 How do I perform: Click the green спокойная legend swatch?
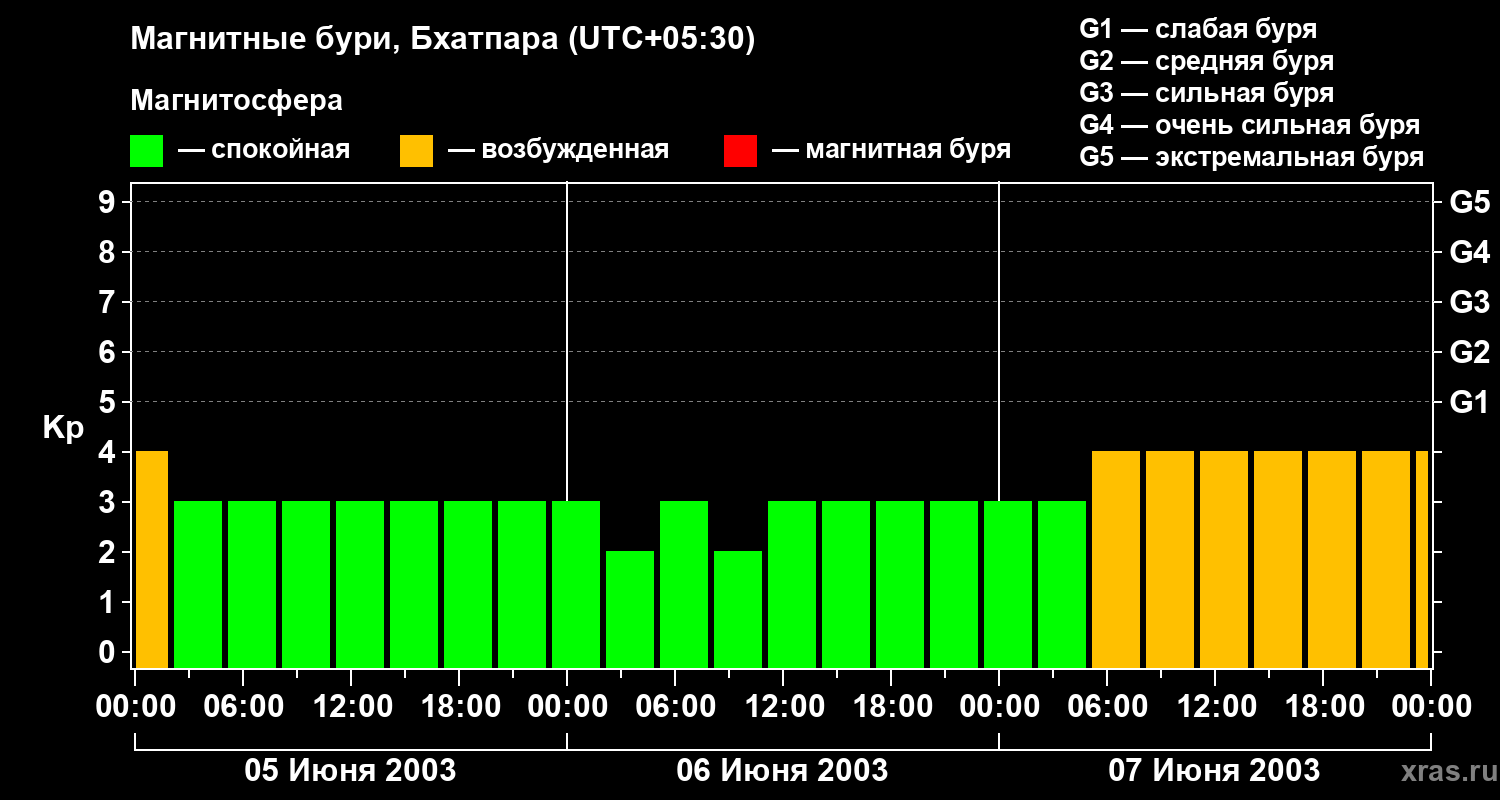146,151
